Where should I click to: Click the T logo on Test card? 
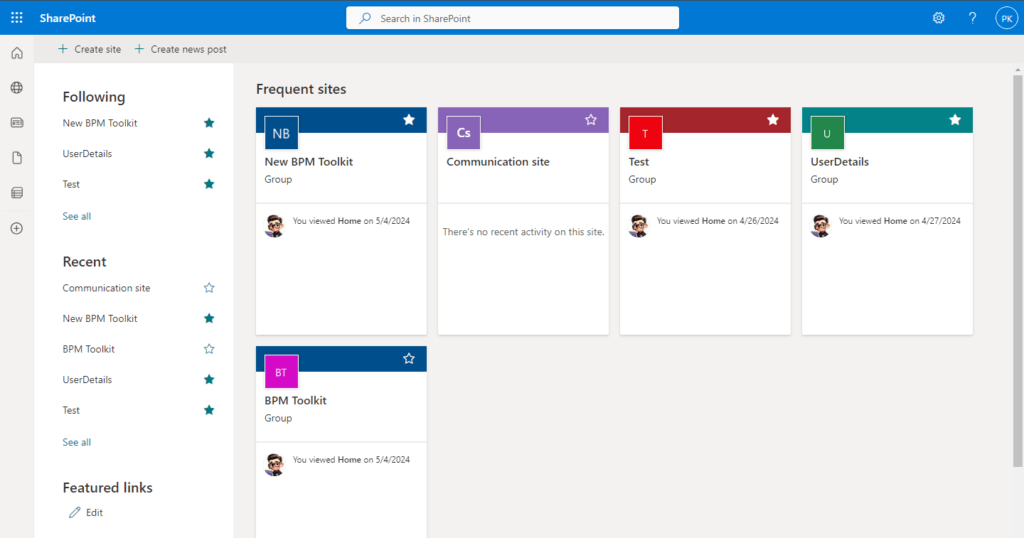click(x=645, y=133)
